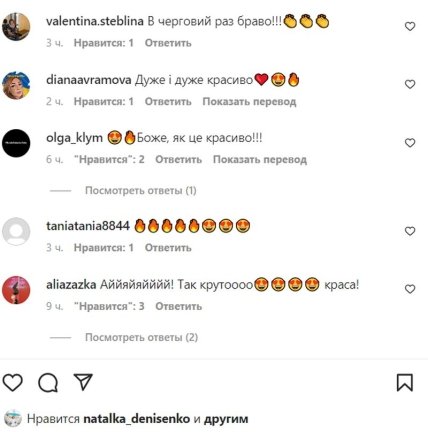
Task: Open the comment bubble icon
Action: pyautogui.click(x=48, y=383)
